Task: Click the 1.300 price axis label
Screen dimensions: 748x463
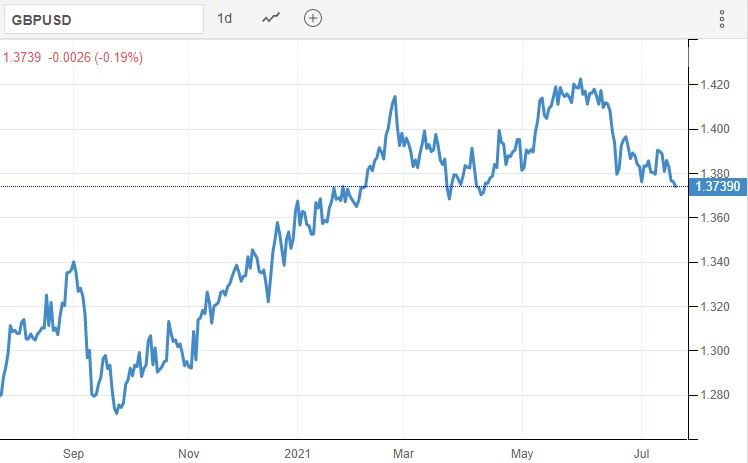Action: [x=715, y=351]
